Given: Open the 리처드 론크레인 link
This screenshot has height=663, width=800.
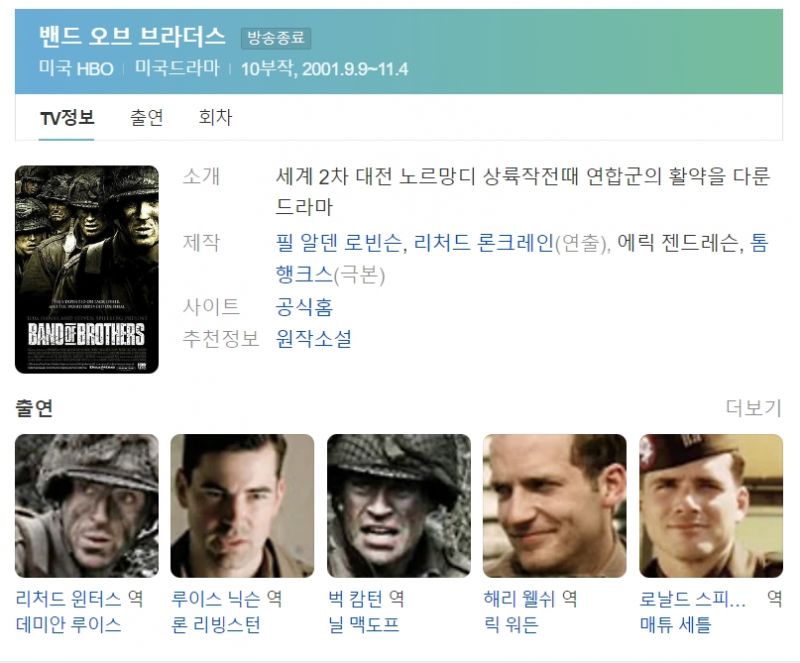Looking at the screenshot, I should pos(484,243).
